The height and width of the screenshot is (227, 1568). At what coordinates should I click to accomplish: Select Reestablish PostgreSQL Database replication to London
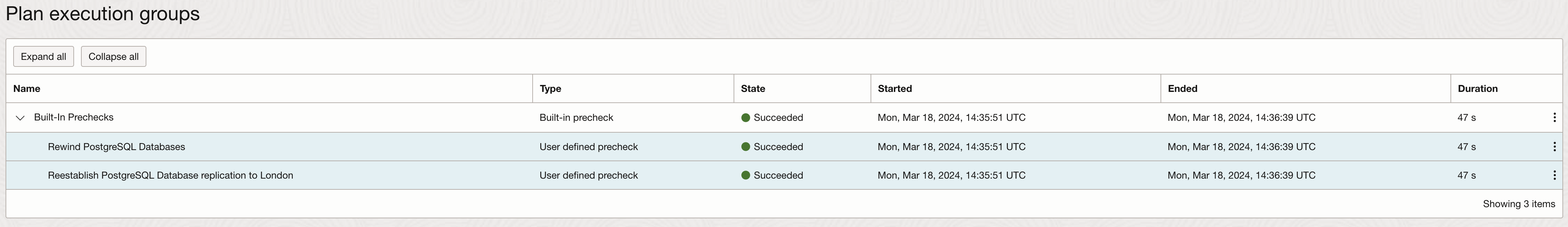pos(170,175)
